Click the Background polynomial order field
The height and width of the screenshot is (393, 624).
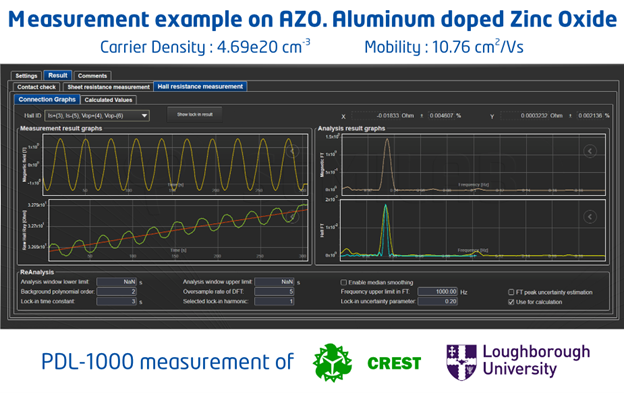pyautogui.click(x=117, y=292)
